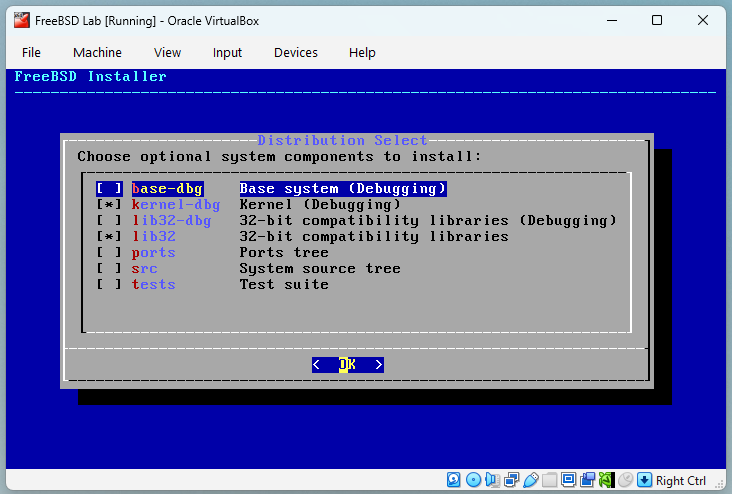732x494 pixels.
Task: Minimize the VirtualBox window
Action: tap(612, 21)
